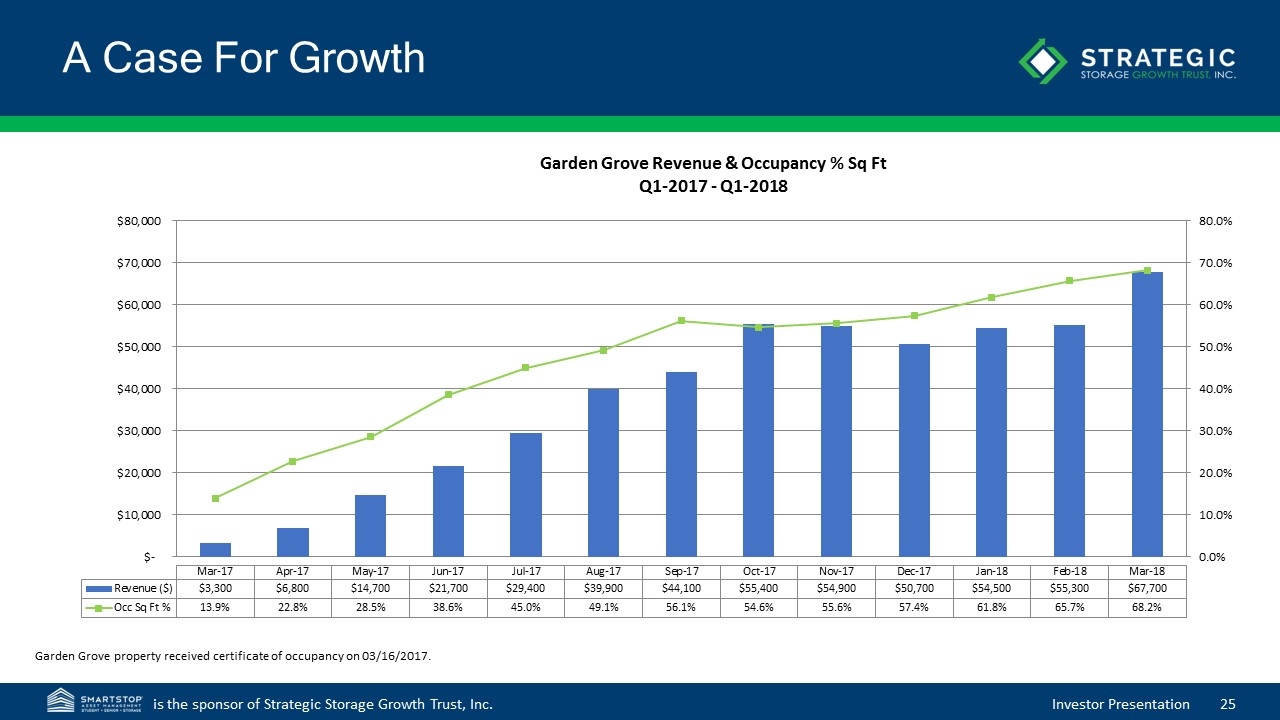1280x720 pixels.
Task: Click the $54,900 revenue cell
Action: click(836, 590)
